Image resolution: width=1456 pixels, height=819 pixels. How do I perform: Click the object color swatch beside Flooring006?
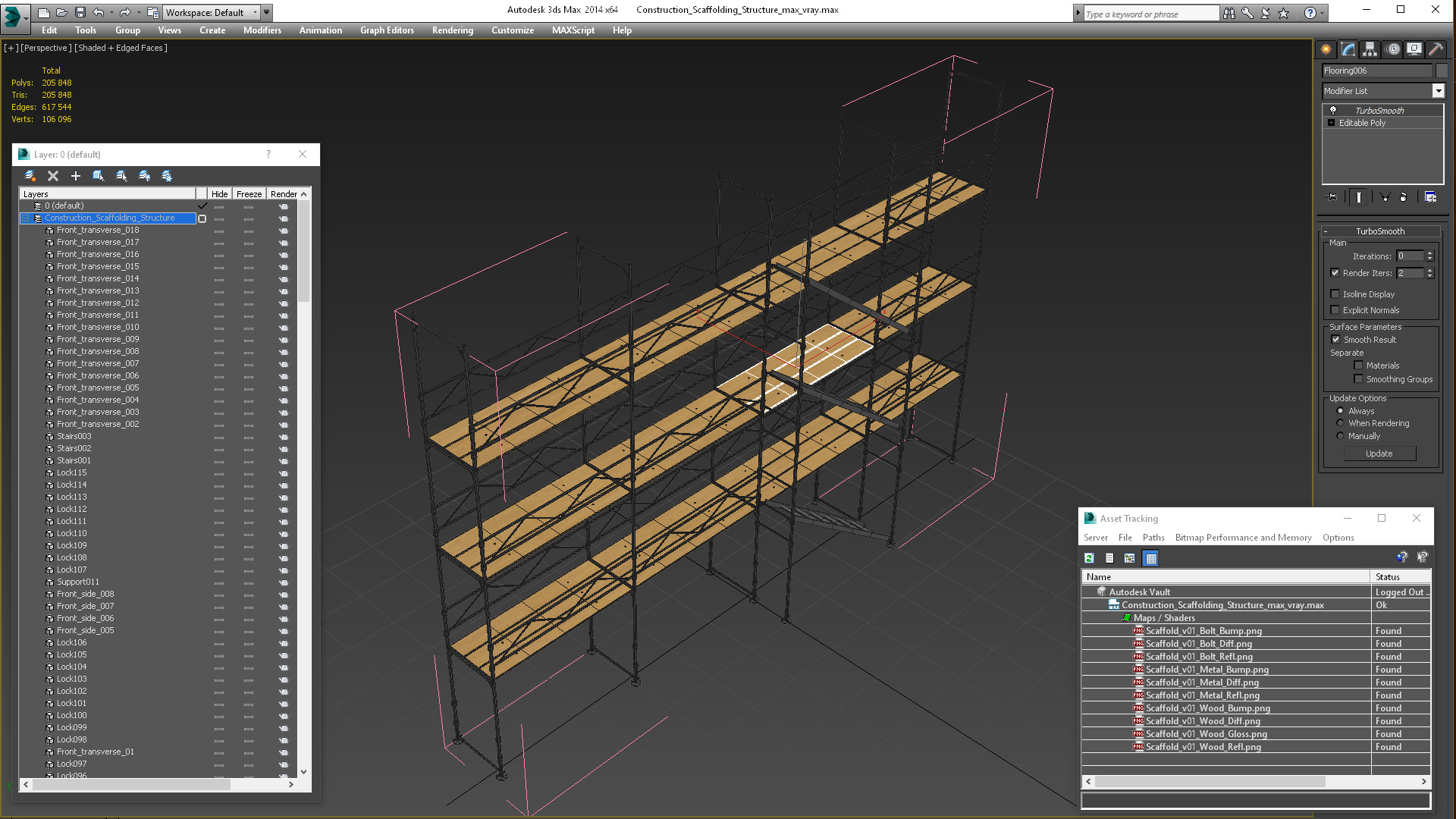pyautogui.click(x=1442, y=71)
